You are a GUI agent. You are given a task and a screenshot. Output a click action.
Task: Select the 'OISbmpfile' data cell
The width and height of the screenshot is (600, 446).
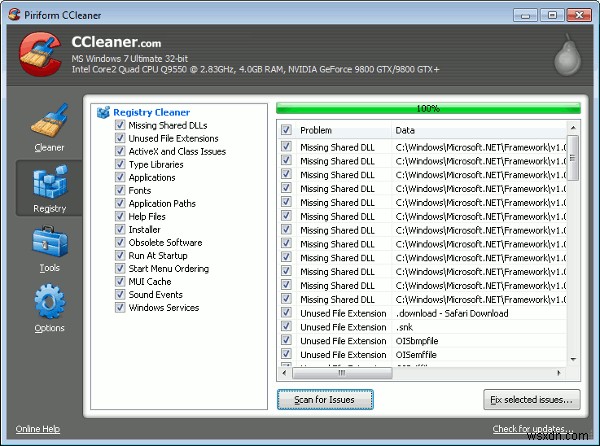417,341
